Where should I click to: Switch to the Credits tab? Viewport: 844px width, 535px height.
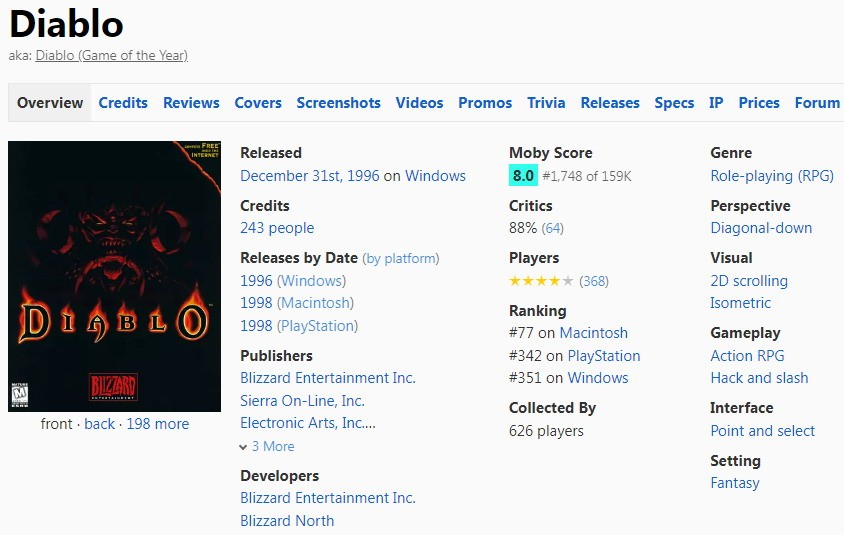[123, 103]
